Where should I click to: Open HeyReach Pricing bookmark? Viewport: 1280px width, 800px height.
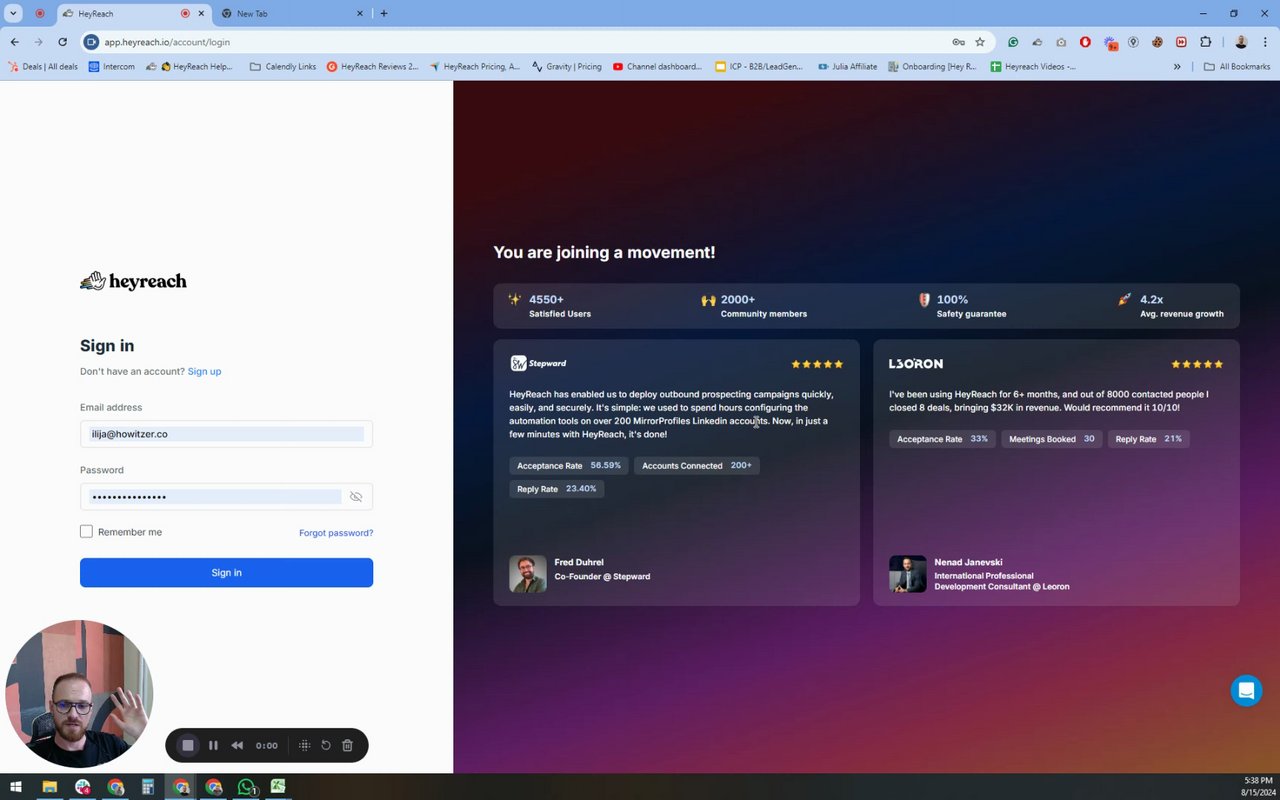coord(475,67)
